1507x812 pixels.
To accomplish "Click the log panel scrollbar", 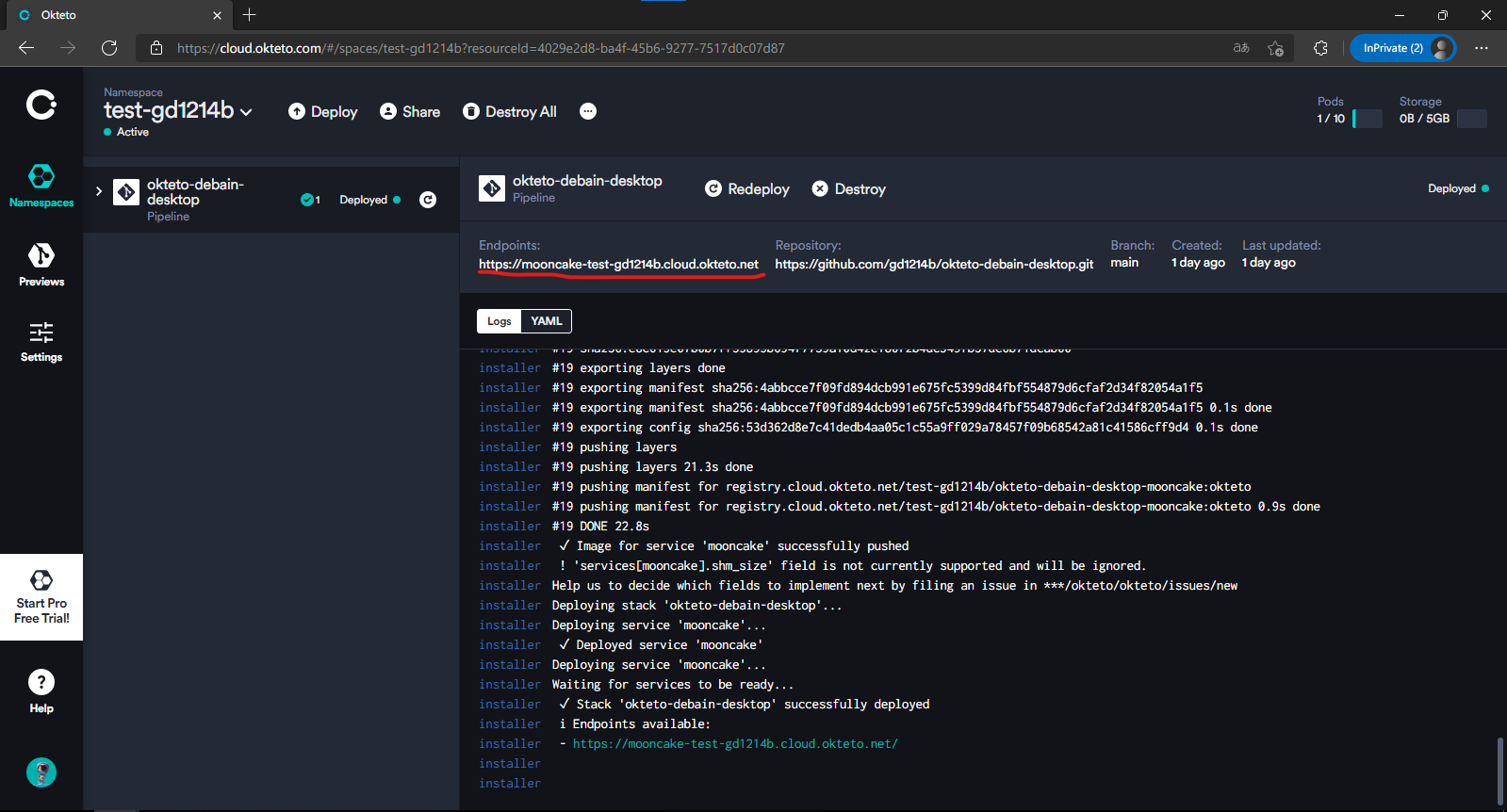I will point(1500,771).
